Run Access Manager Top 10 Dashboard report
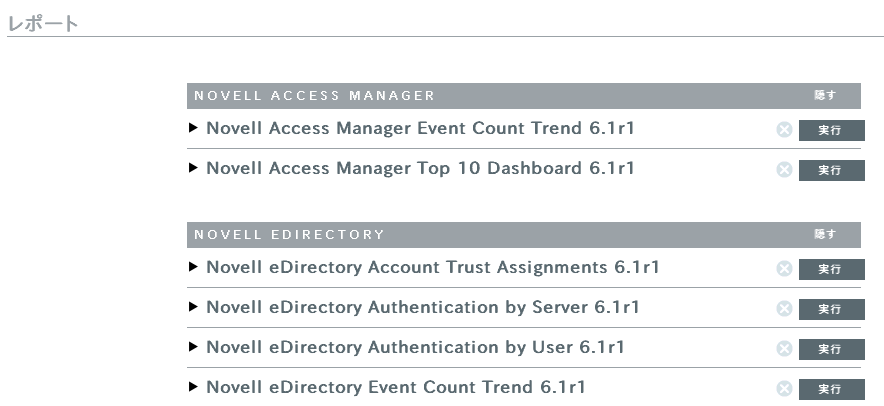Viewport: 884px width, 406px height. coord(831,171)
